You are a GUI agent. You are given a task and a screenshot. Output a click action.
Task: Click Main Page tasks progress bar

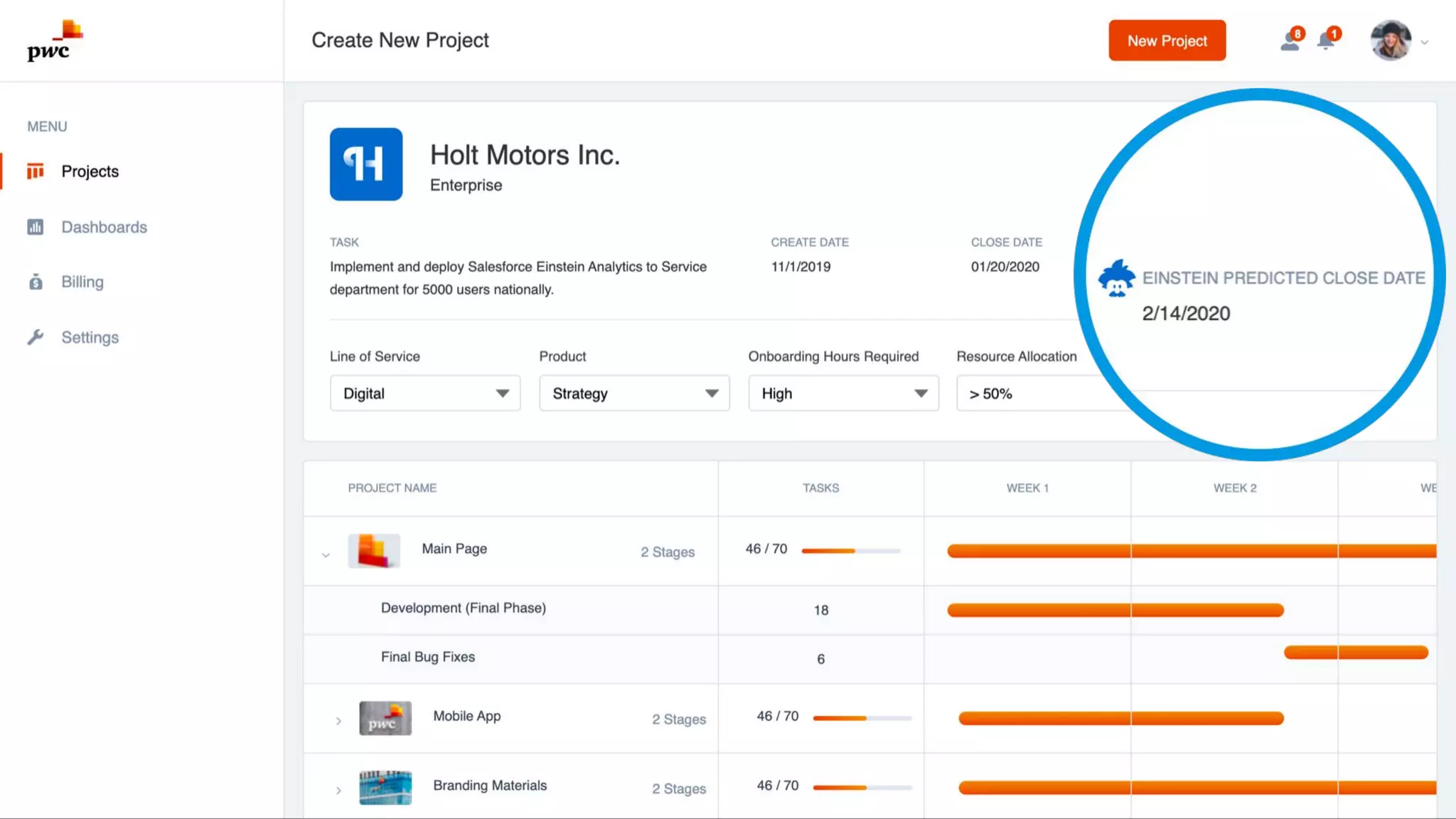pyautogui.click(x=850, y=550)
